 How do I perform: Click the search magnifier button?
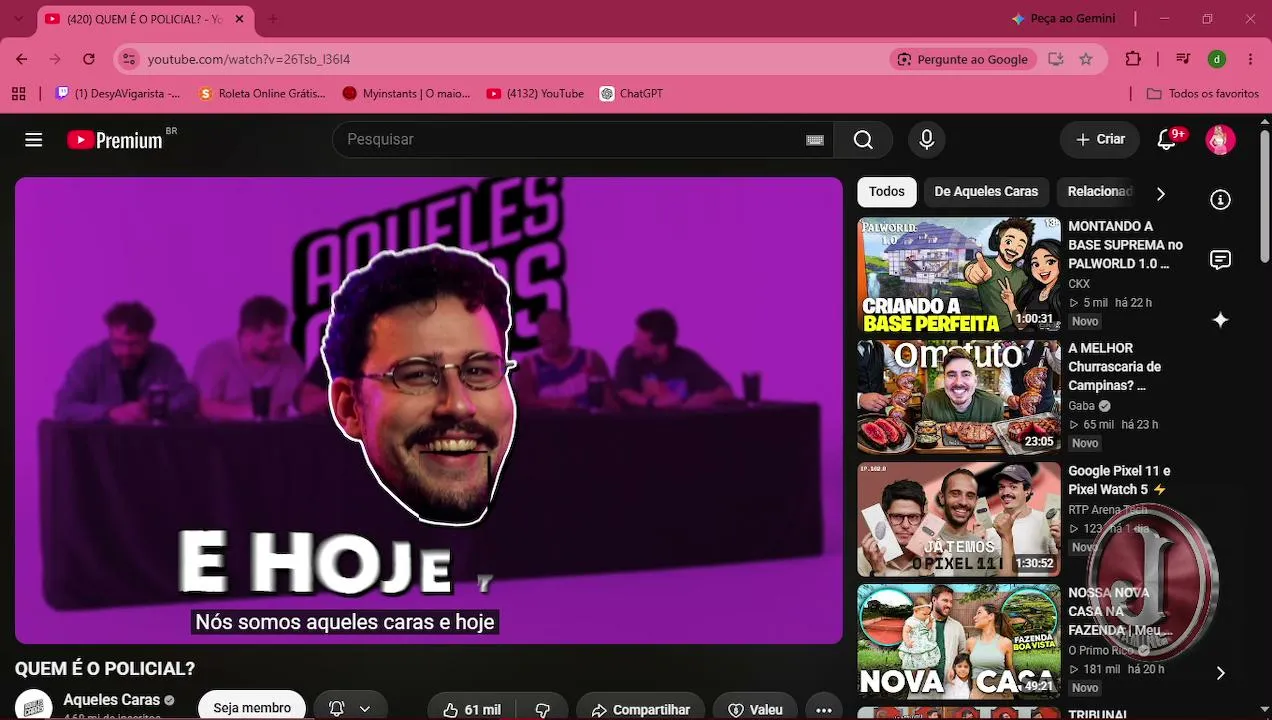tap(863, 140)
